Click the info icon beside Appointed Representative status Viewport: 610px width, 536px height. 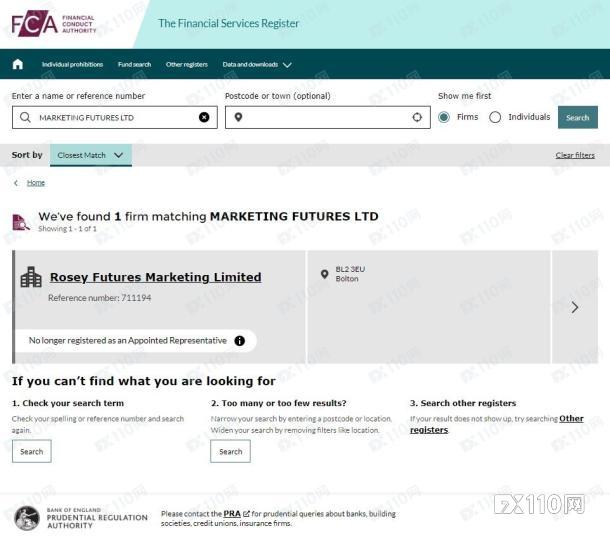[239, 341]
